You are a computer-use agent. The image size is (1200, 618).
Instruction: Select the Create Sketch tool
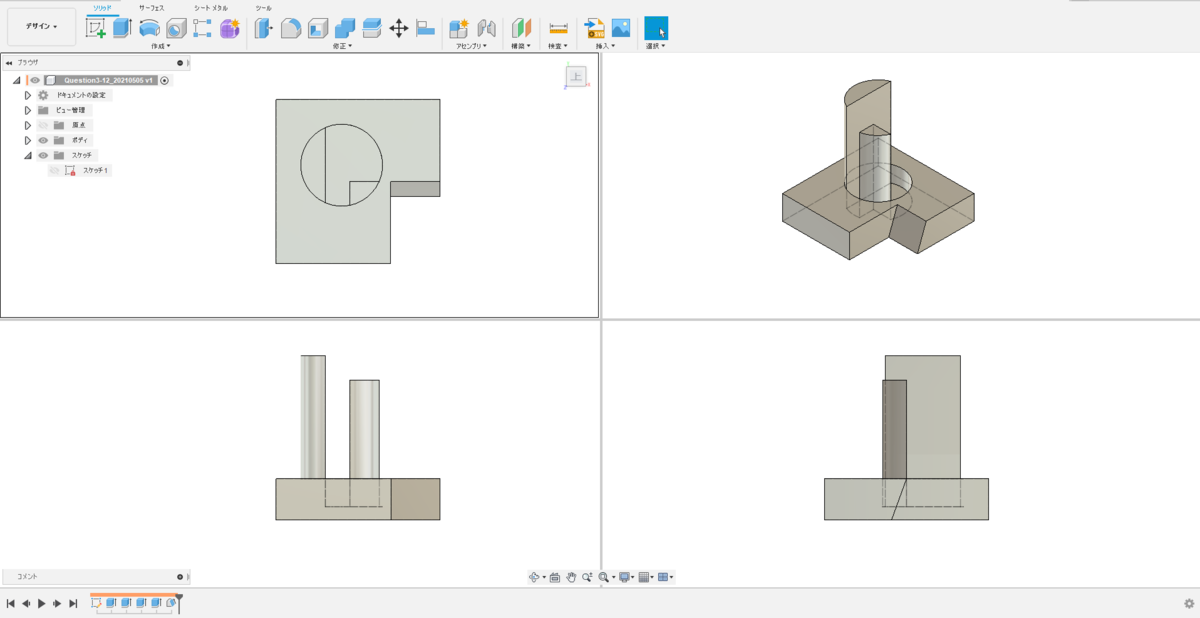[96, 28]
